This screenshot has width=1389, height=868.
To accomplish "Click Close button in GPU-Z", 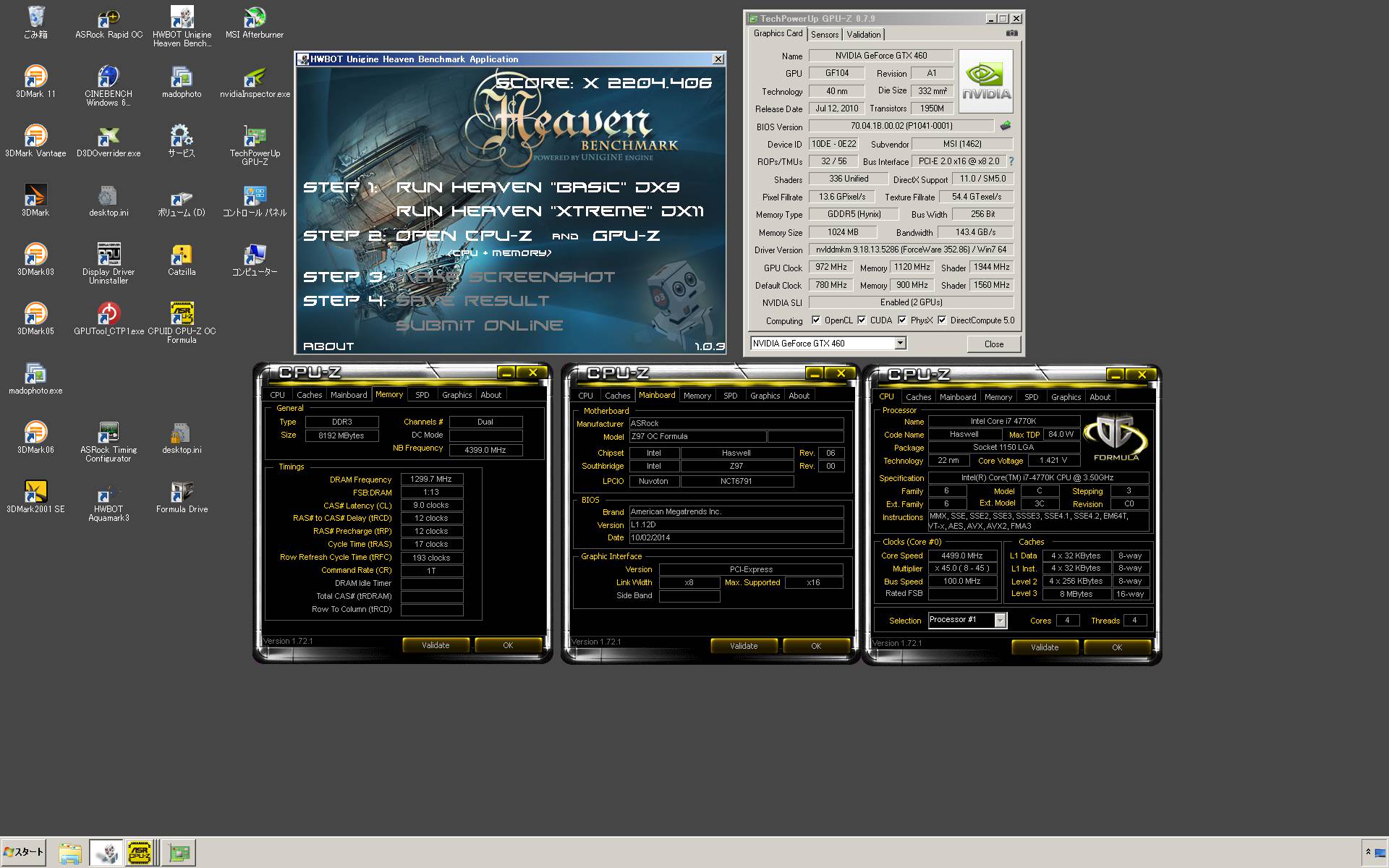I will (994, 344).
